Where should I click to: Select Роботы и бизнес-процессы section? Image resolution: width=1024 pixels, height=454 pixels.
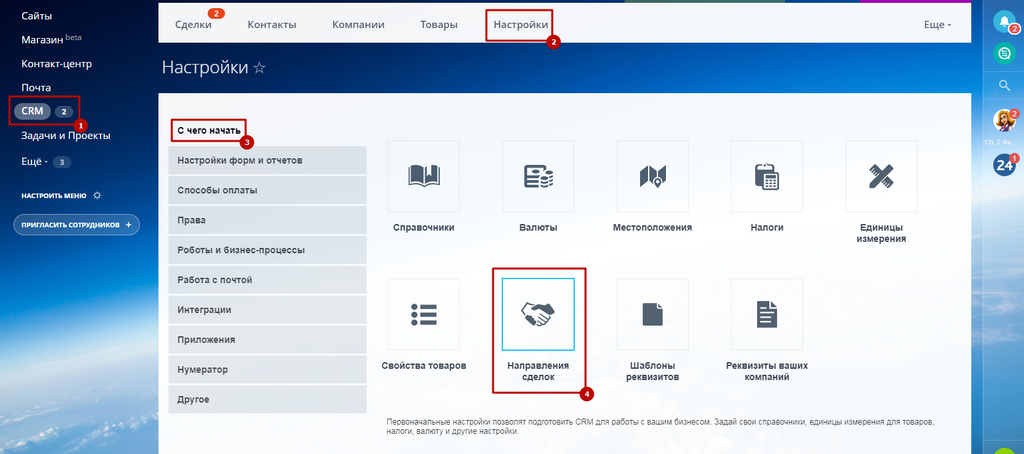[268, 250]
